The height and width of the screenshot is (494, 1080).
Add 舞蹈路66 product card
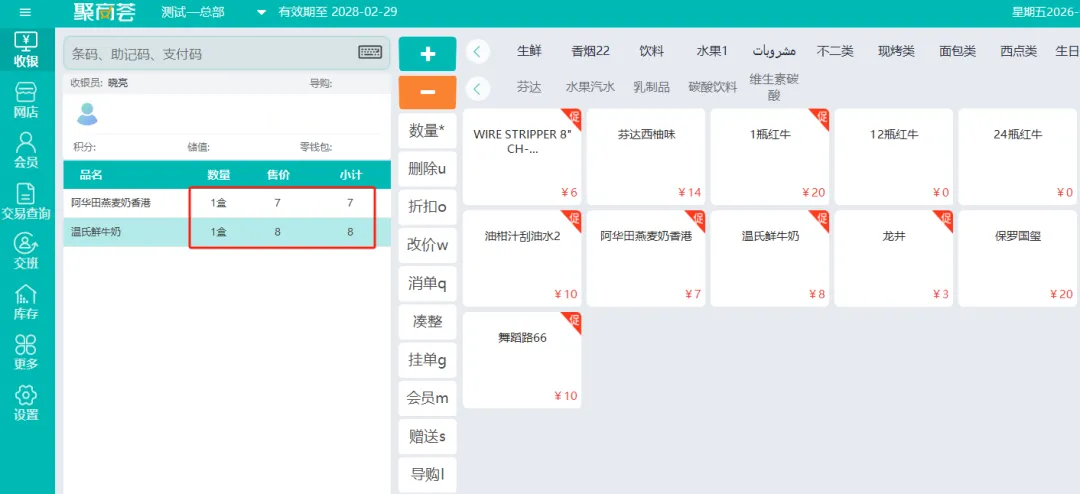tap(522, 360)
